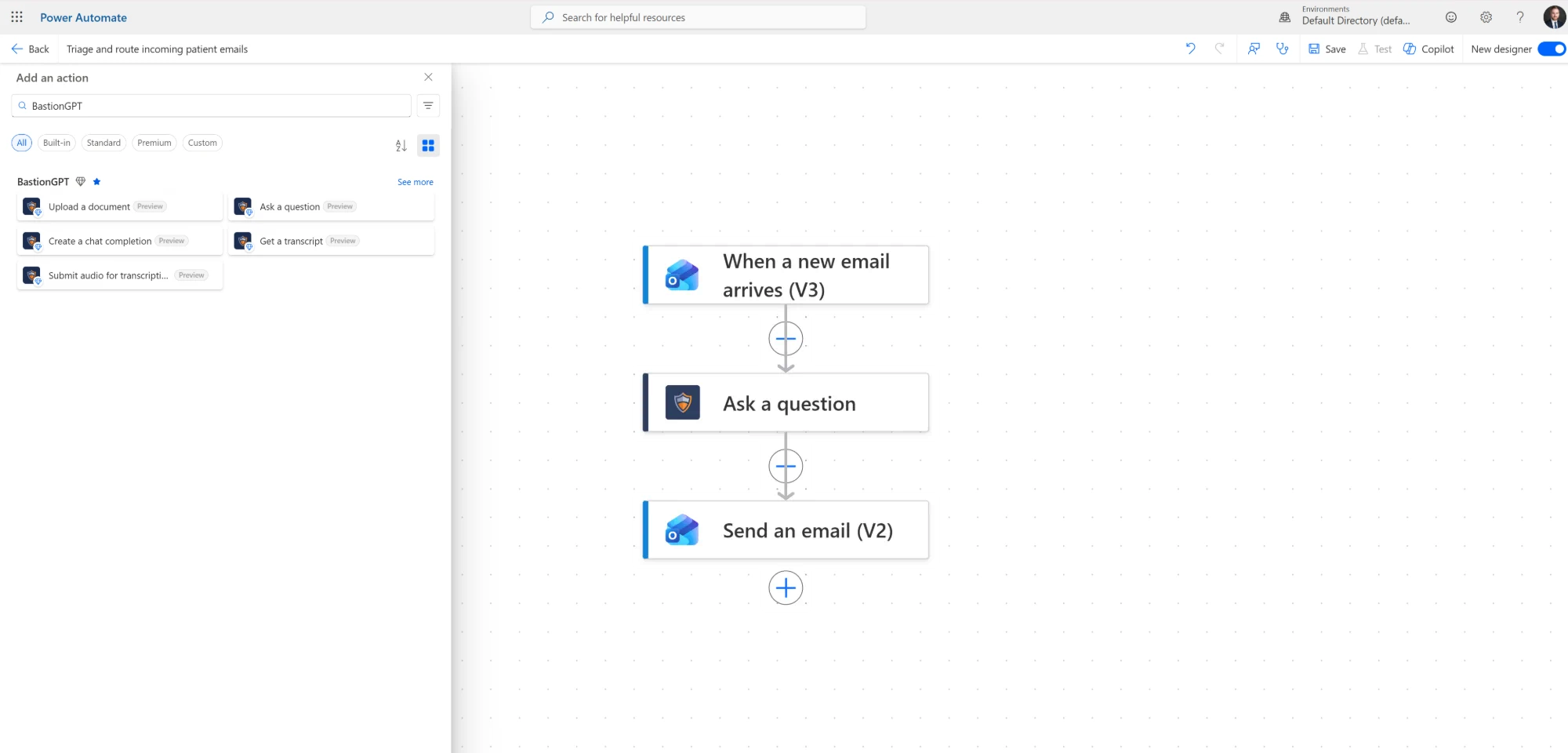Click See more for BastionGPT actions
This screenshot has width=1568, height=753.
point(415,182)
